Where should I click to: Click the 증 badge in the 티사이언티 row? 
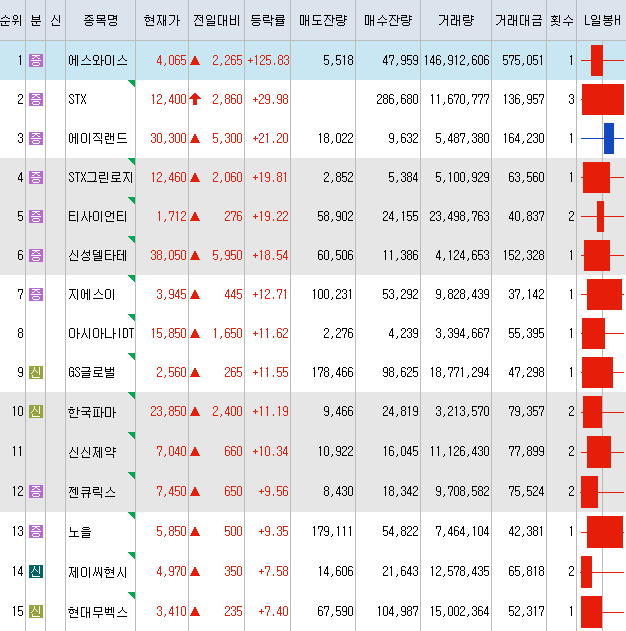point(36,217)
